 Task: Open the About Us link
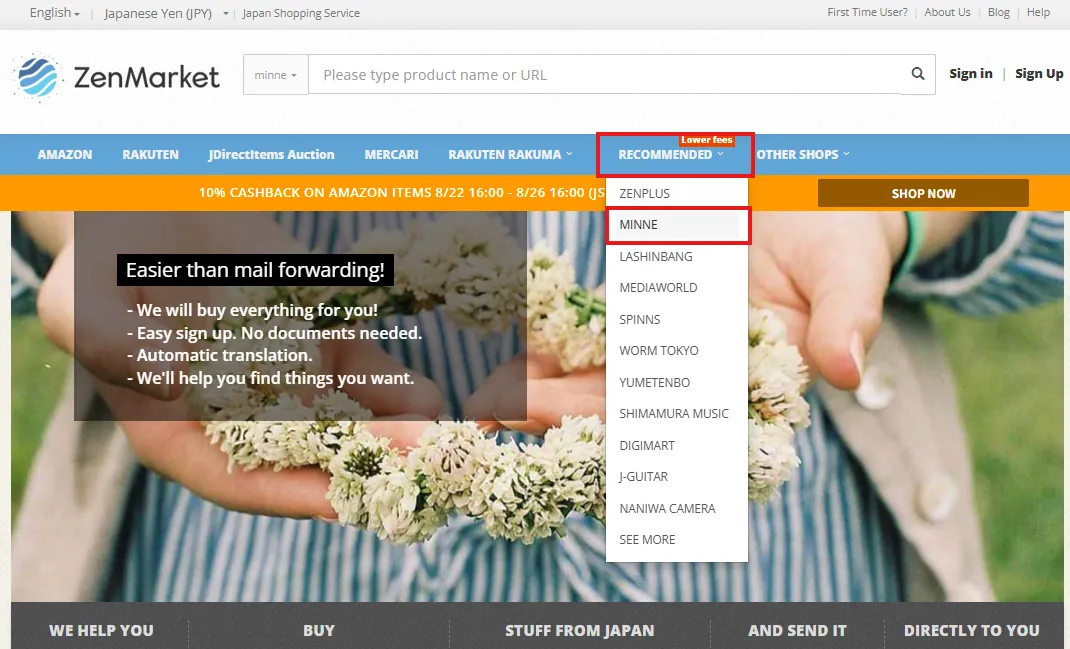(x=947, y=12)
